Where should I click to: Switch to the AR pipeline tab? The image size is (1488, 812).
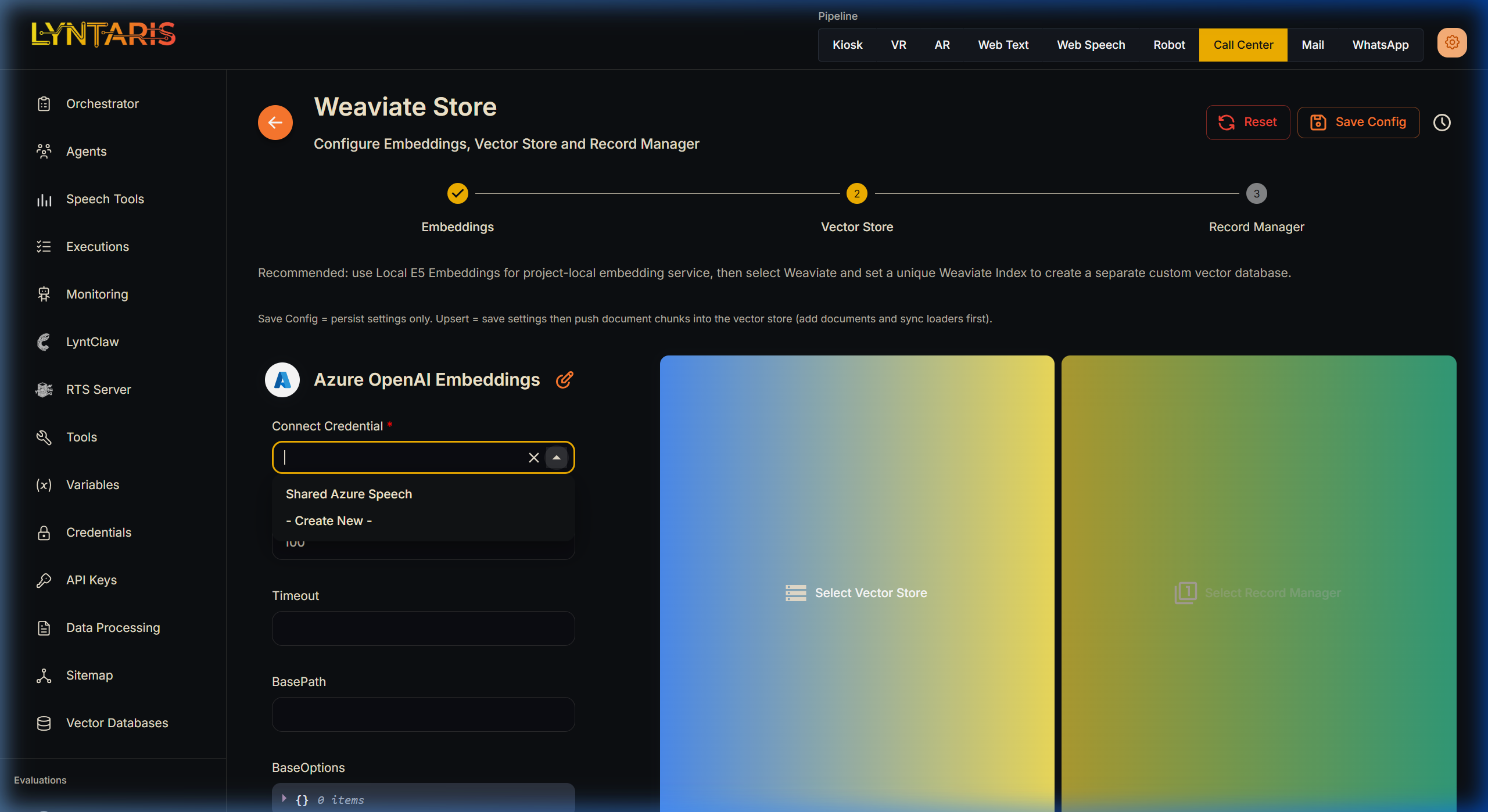click(x=942, y=45)
